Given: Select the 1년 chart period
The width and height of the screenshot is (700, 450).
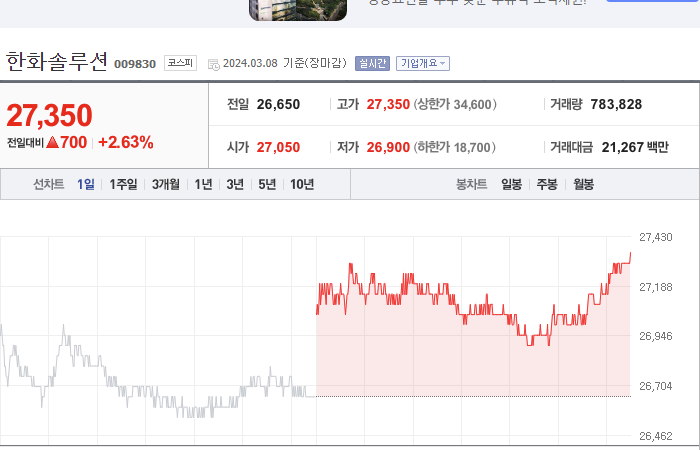Looking at the screenshot, I should point(203,184).
